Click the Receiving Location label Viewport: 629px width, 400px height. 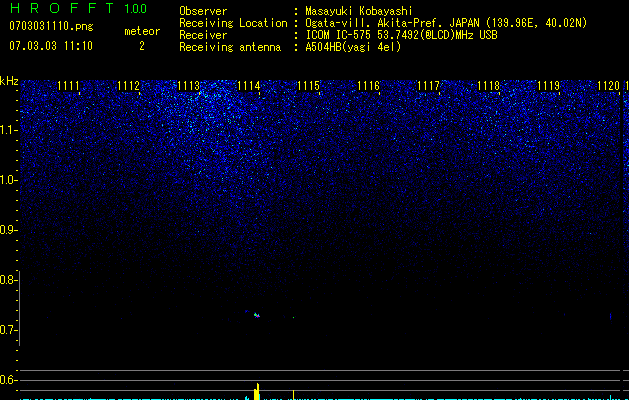point(233,23)
